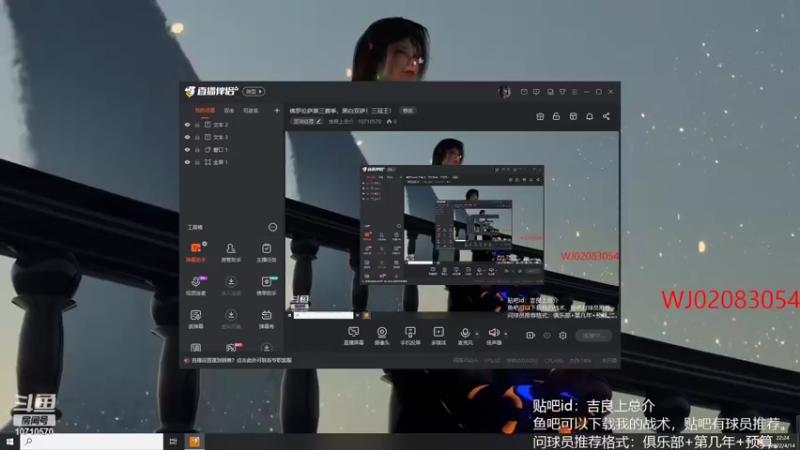Collapse the 工具箱 toolbox panel
This screenshot has width=800, height=450.
tap(272, 227)
